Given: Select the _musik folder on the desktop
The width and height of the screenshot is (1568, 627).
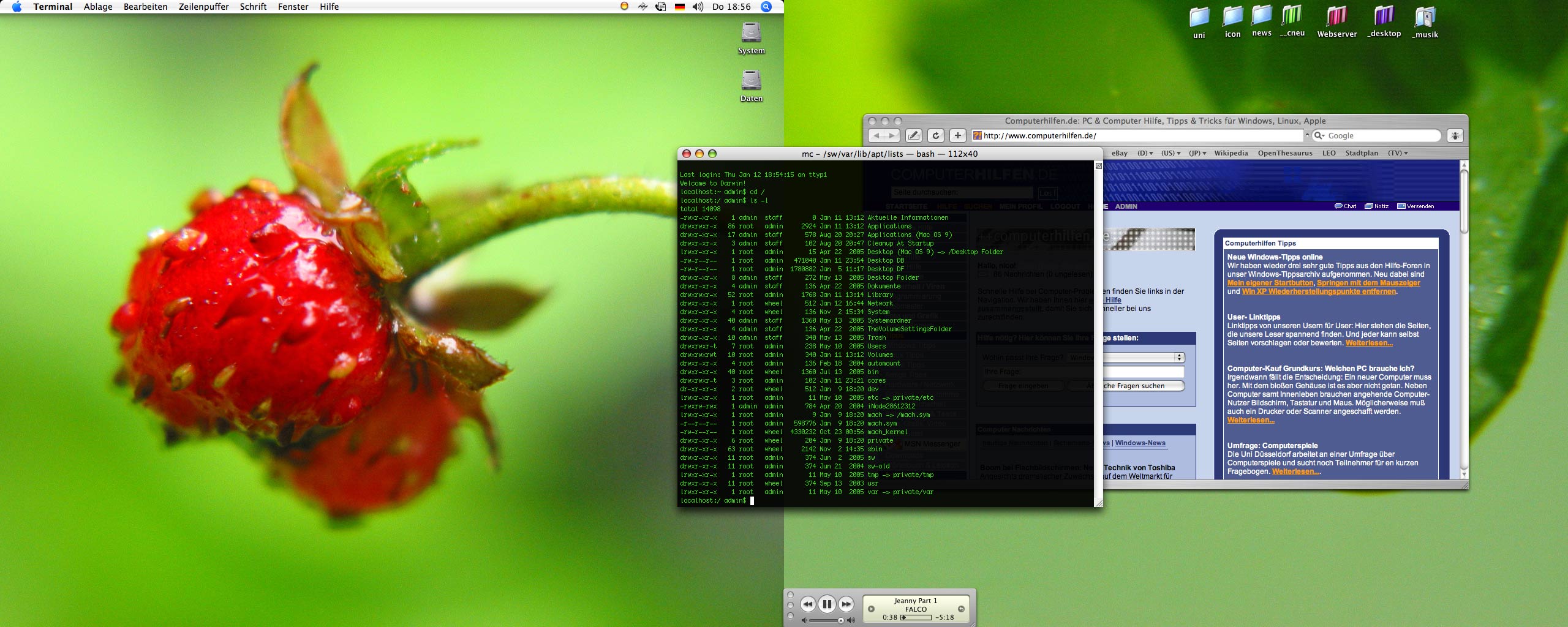Looking at the screenshot, I should pyautogui.click(x=1425, y=22).
